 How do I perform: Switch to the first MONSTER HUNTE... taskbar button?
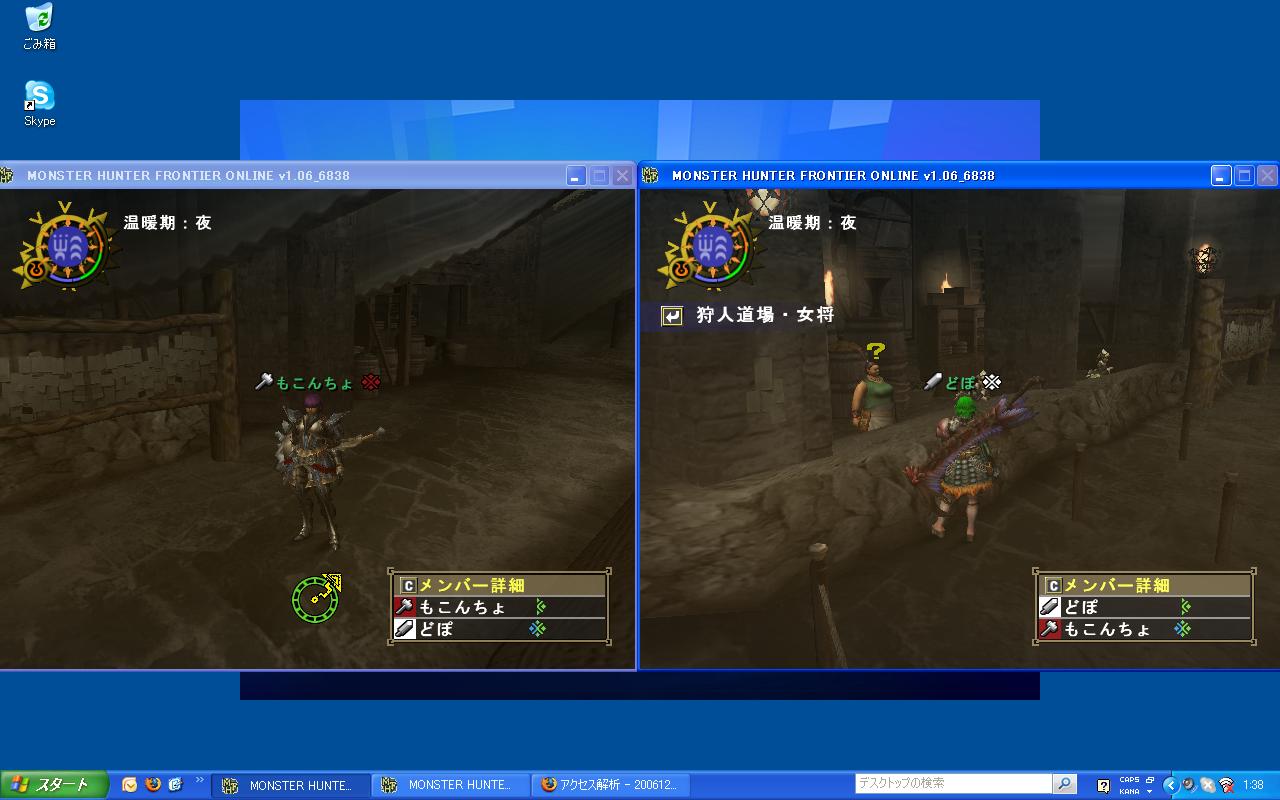[x=290, y=785]
